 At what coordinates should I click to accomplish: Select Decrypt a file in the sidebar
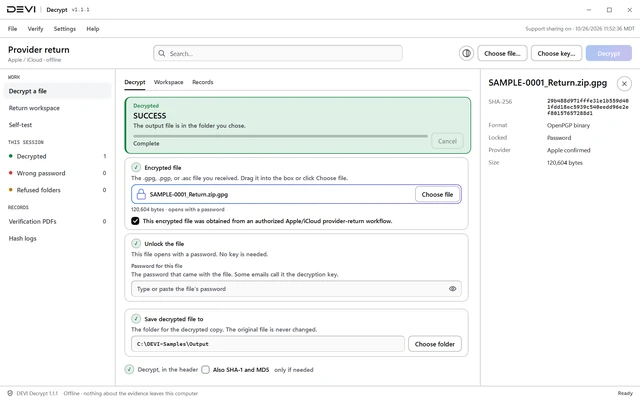[x=57, y=91]
